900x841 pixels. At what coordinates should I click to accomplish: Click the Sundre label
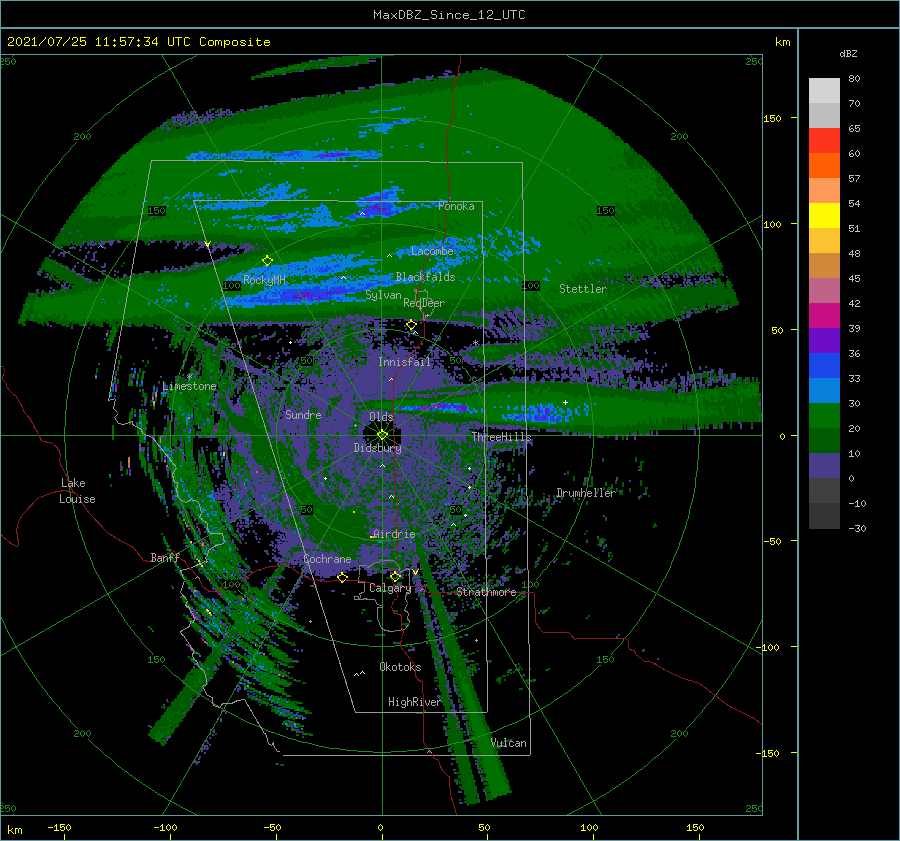[303, 414]
